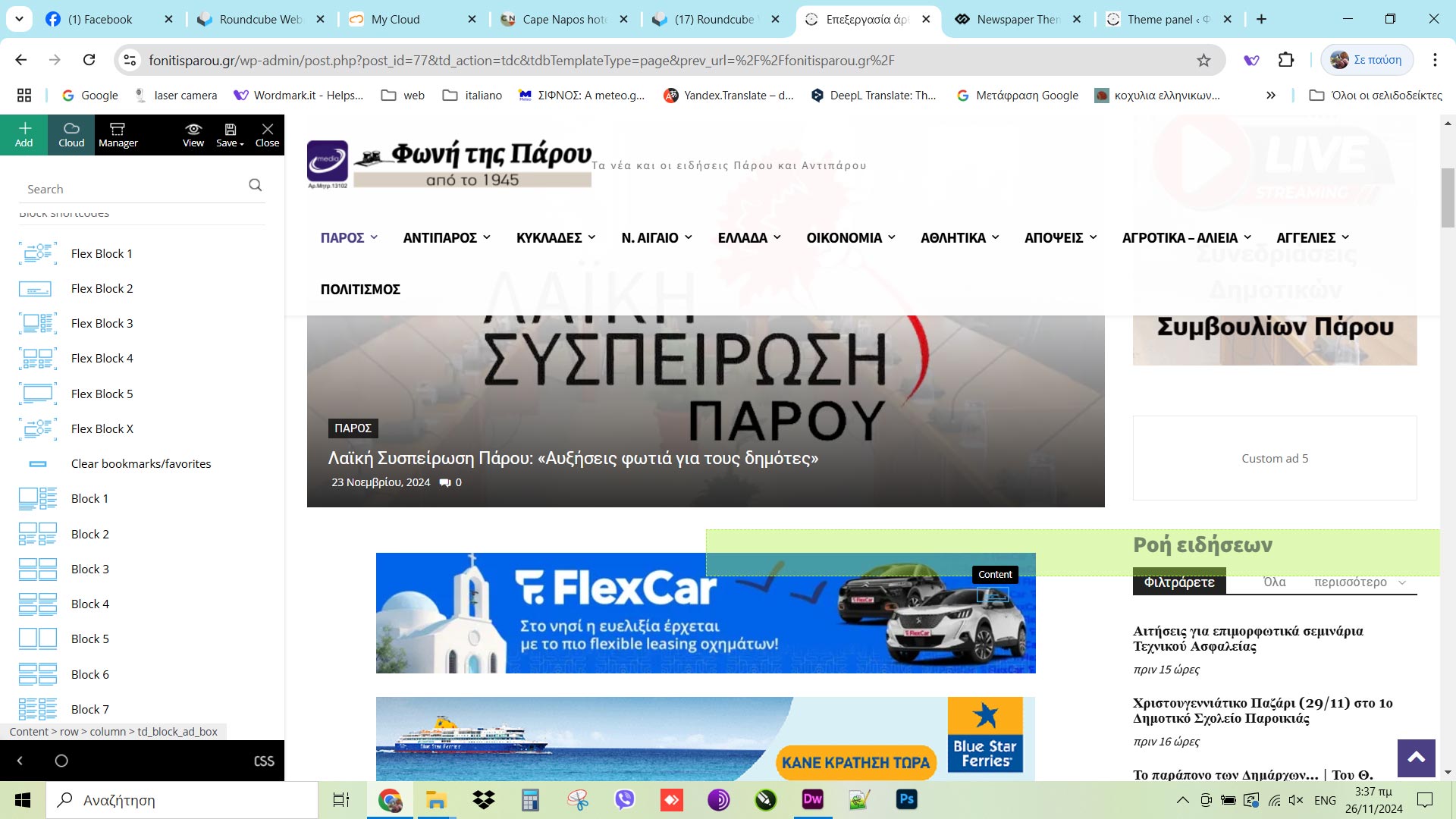Expand the ΠΑΡΟΣ menu
The image size is (1456, 819).
[x=349, y=238]
